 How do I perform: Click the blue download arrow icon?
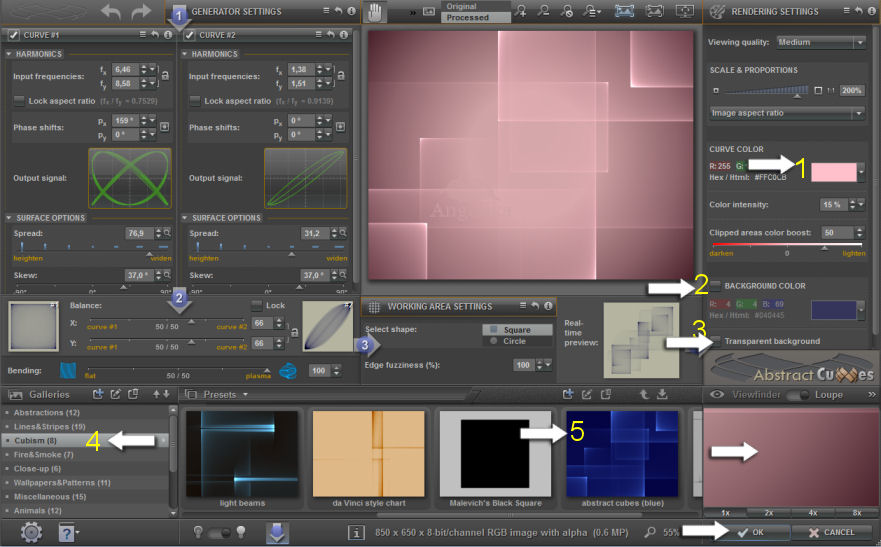point(278,532)
